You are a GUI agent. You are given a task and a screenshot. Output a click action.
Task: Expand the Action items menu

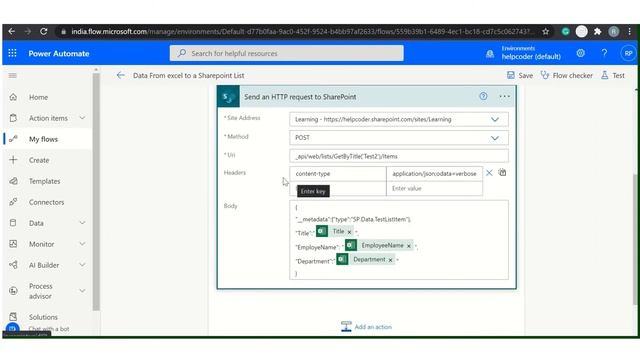(x=82, y=118)
